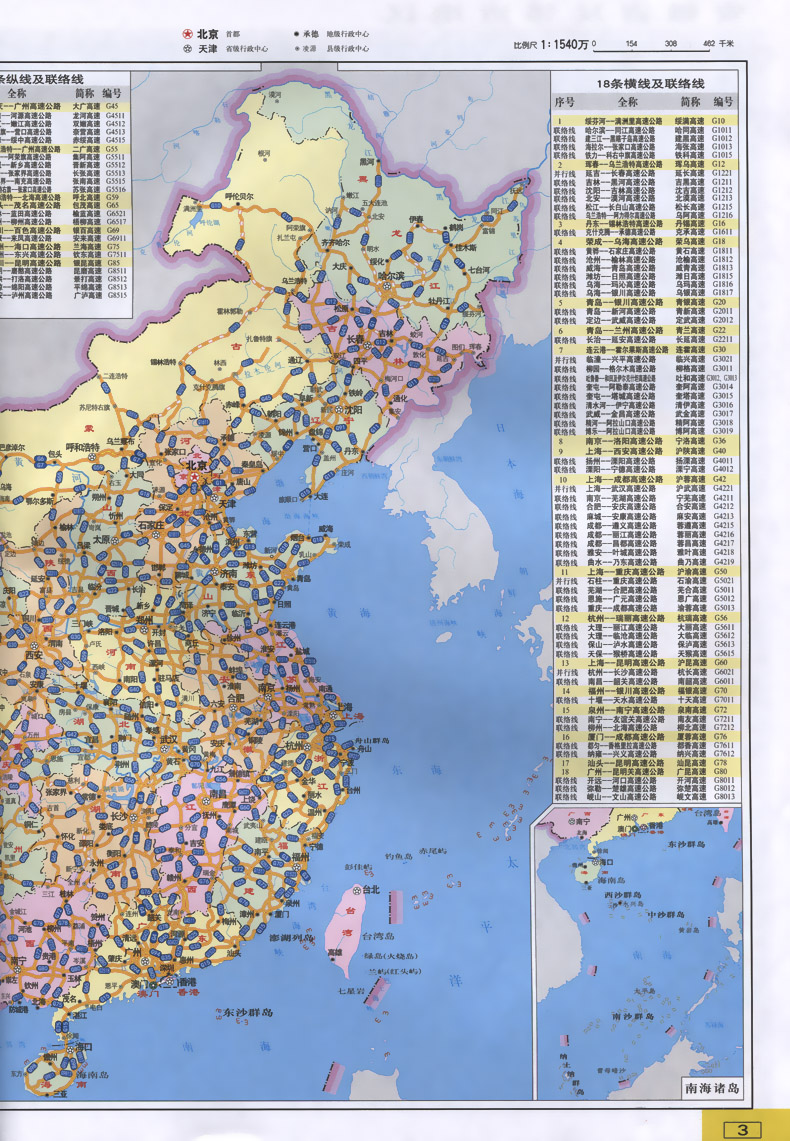
Task: Click the black dot symbol beside legend 承德
Action: (297, 33)
